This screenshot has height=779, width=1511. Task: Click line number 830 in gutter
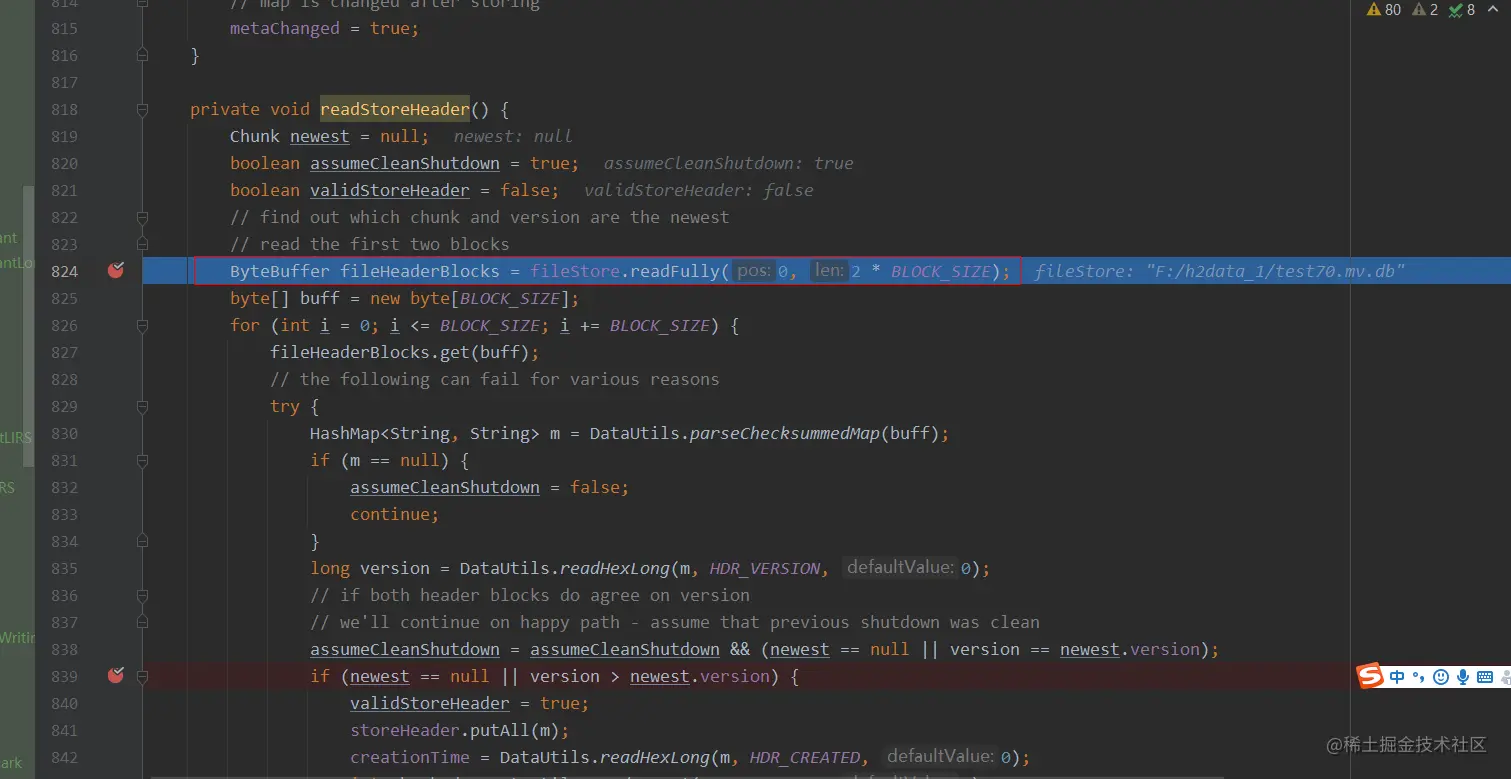pyautogui.click(x=64, y=433)
